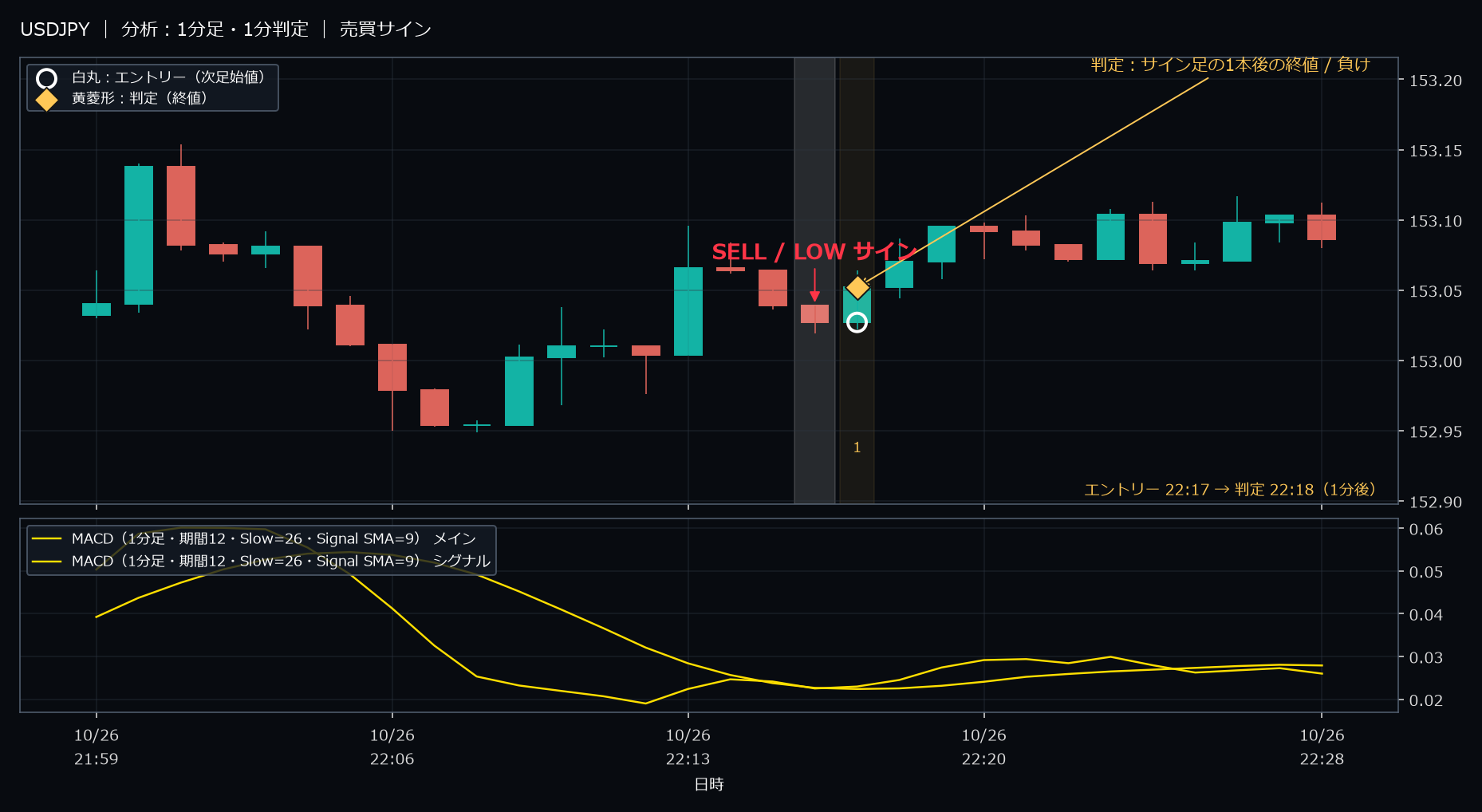
Task: Click the 153.00 price axis label
Action: tap(1436, 361)
